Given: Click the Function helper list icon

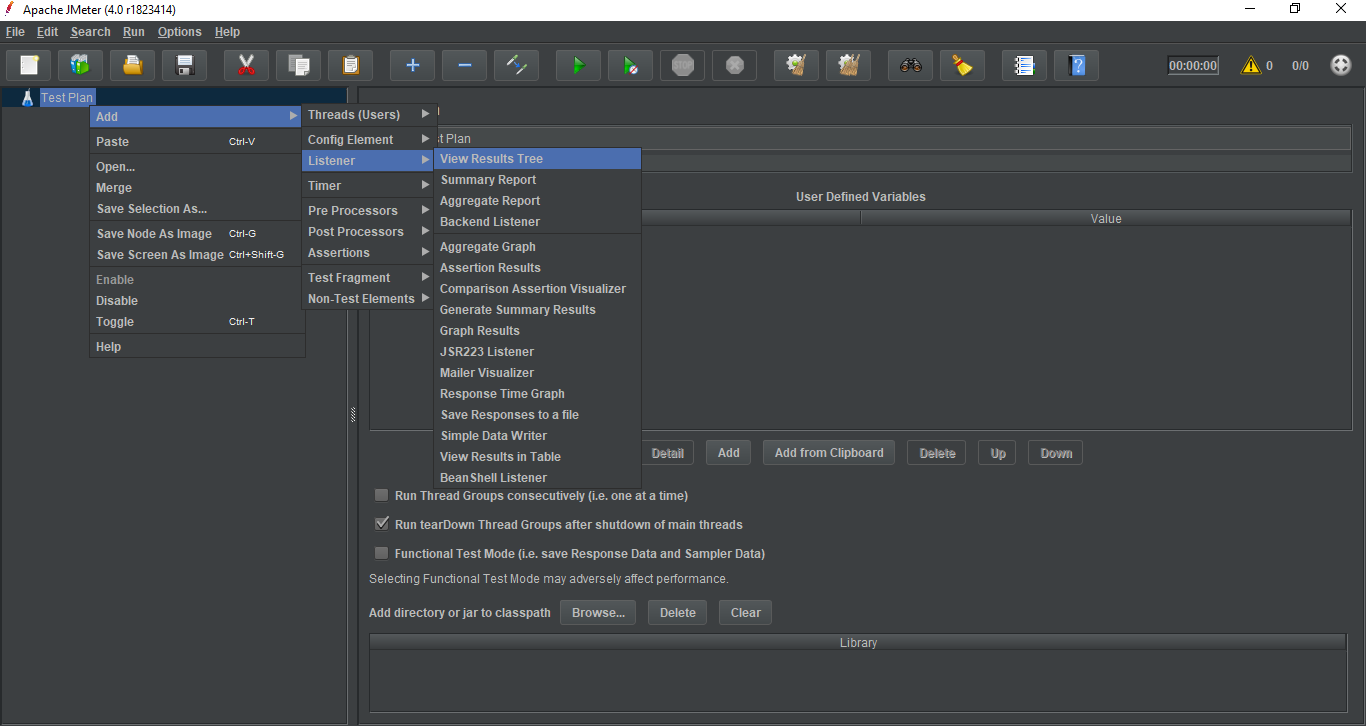Looking at the screenshot, I should click(1023, 66).
